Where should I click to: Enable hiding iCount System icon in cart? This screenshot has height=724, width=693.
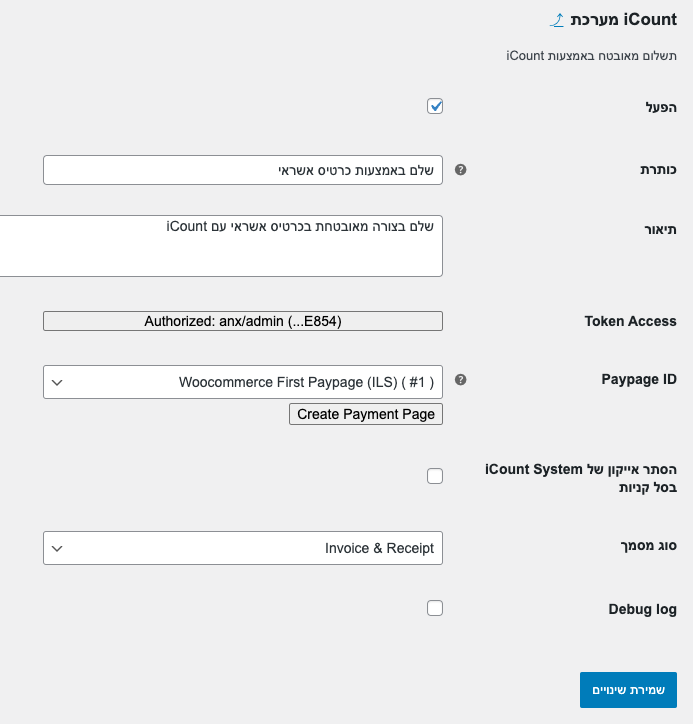tap(435, 476)
